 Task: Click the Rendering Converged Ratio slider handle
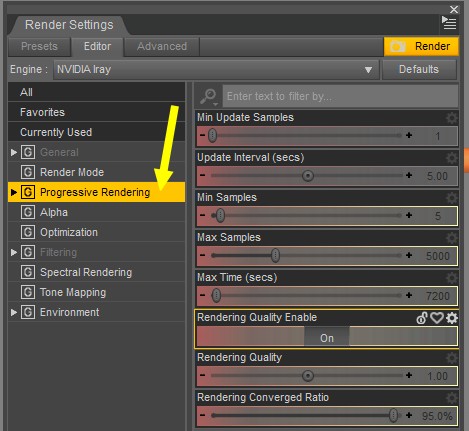click(x=394, y=415)
